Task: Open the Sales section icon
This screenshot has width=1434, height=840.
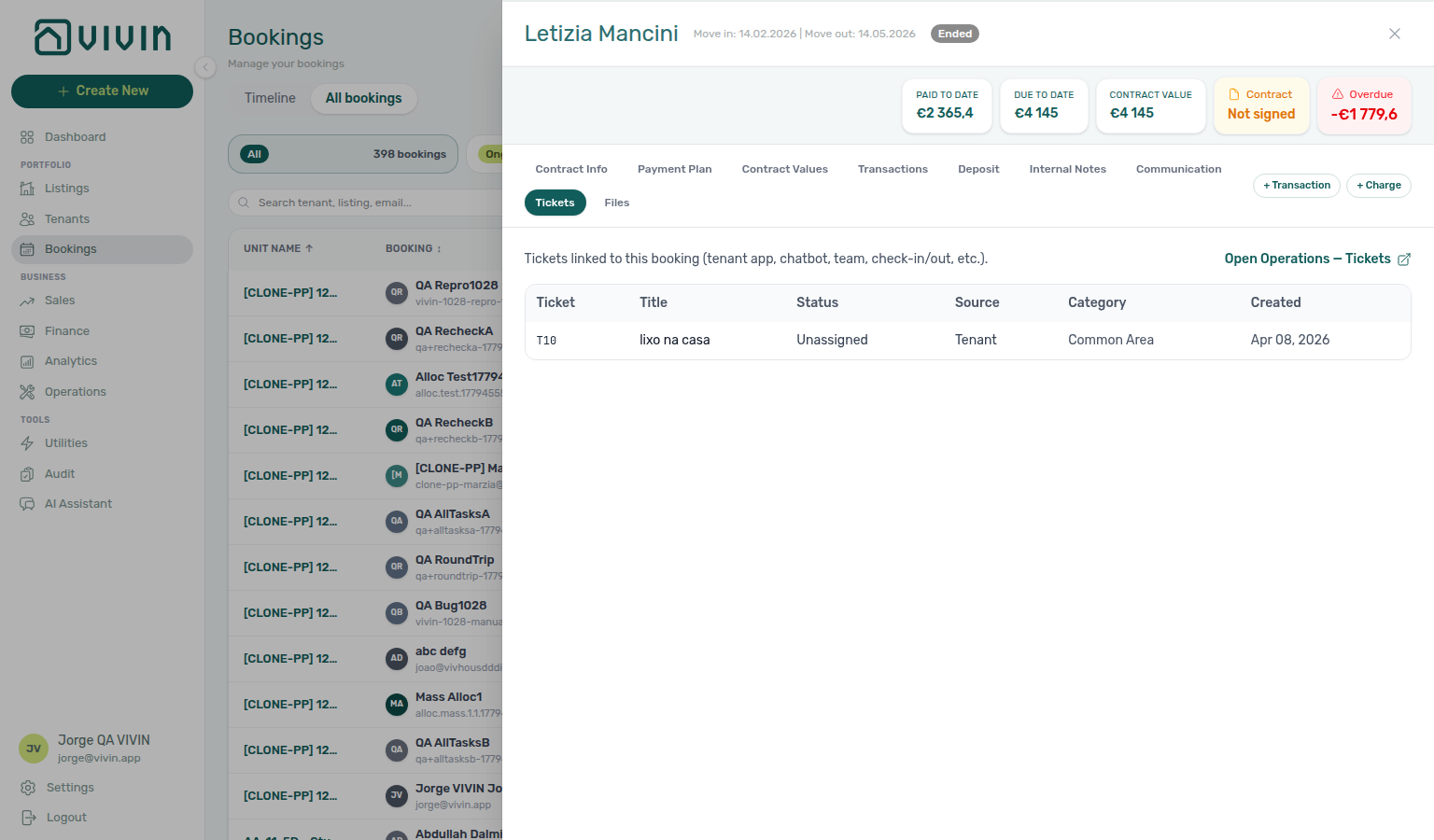Action: pyautogui.click(x=27, y=301)
